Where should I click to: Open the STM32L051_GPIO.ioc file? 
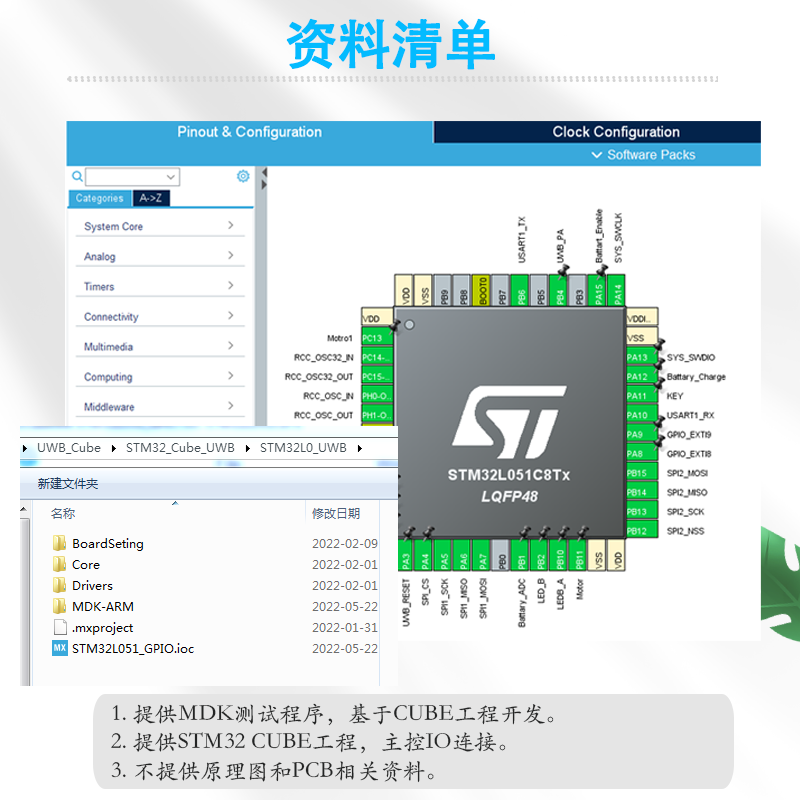click(123, 648)
